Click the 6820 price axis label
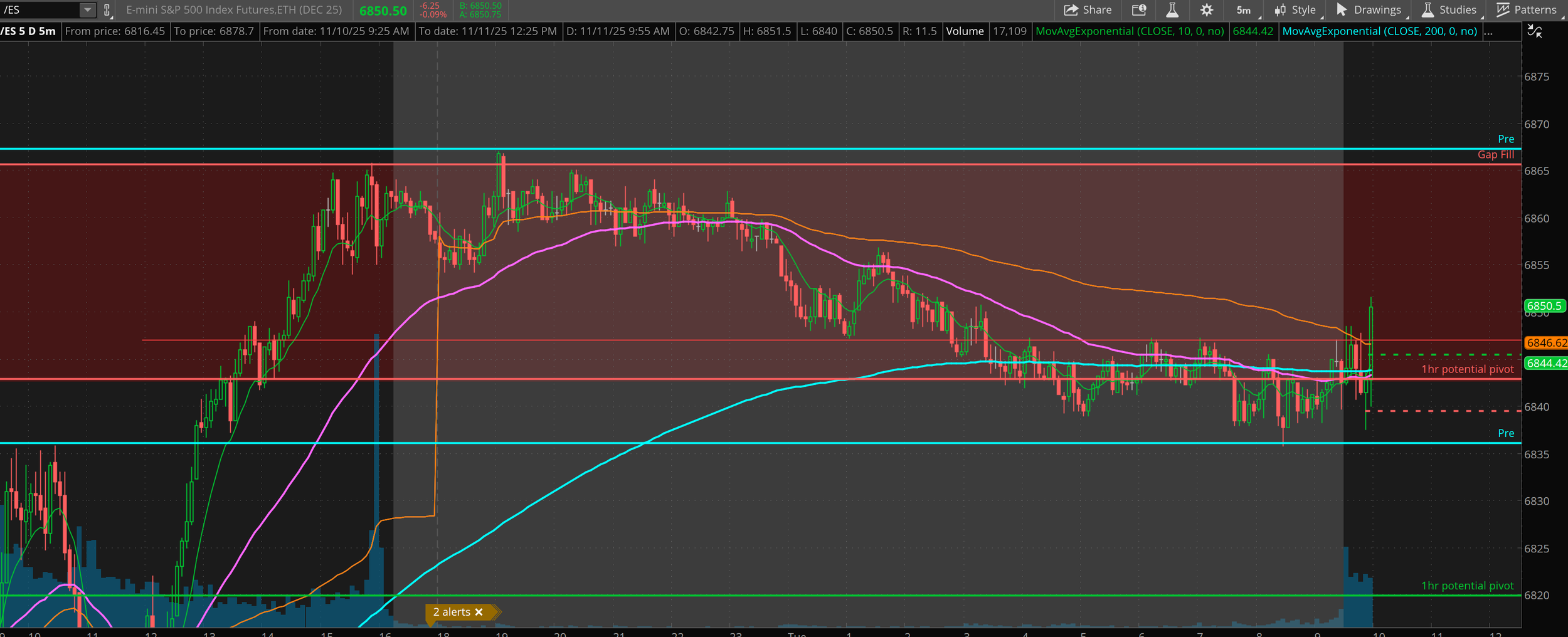The width and height of the screenshot is (1568, 637). pyautogui.click(x=1537, y=595)
